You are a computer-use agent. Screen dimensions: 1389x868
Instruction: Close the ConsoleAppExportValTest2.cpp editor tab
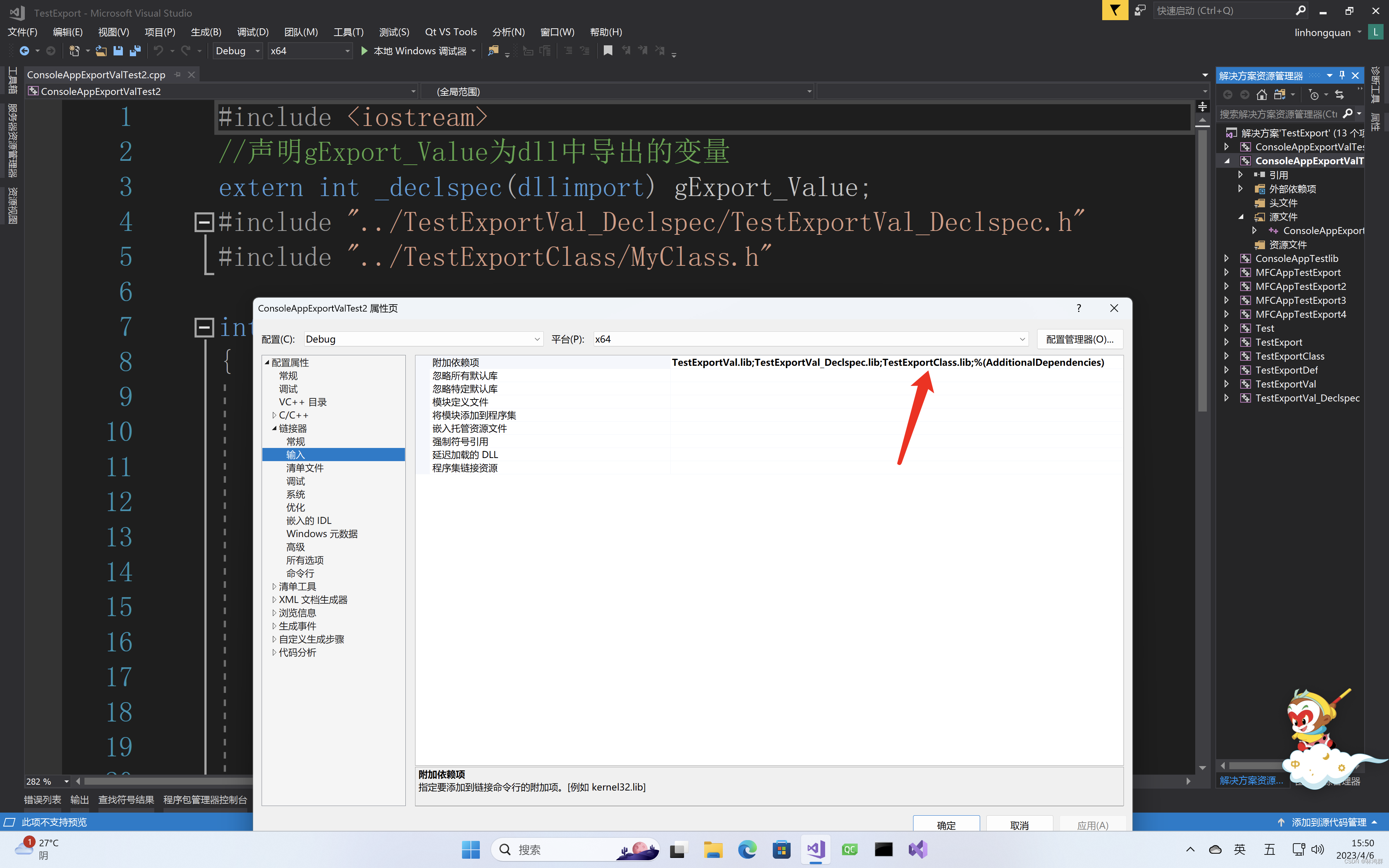pyautogui.click(x=192, y=75)
